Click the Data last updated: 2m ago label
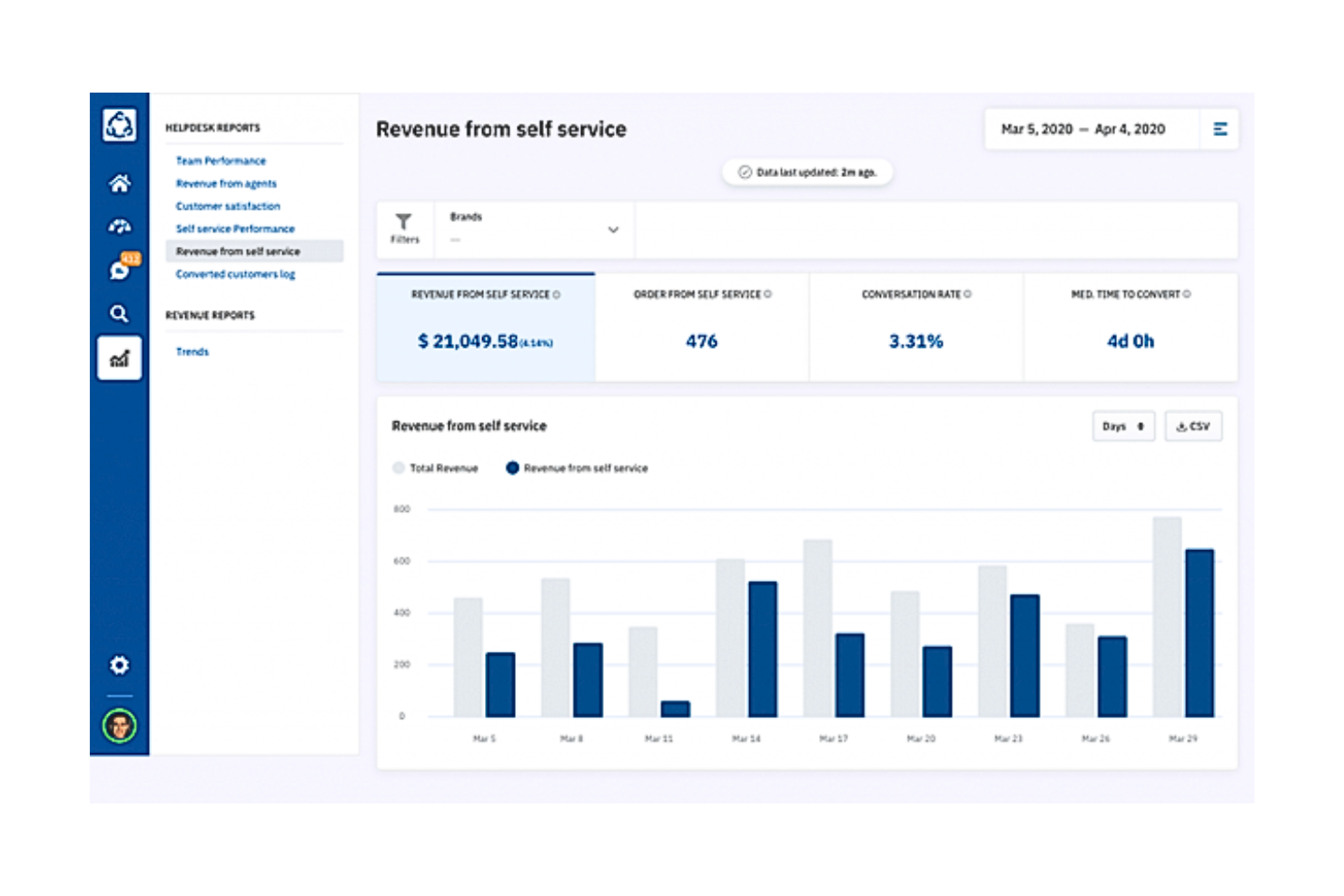Image resolution: width=1344 pixels, height=896 pixels. pyautogui.click(x=816, y=172)
